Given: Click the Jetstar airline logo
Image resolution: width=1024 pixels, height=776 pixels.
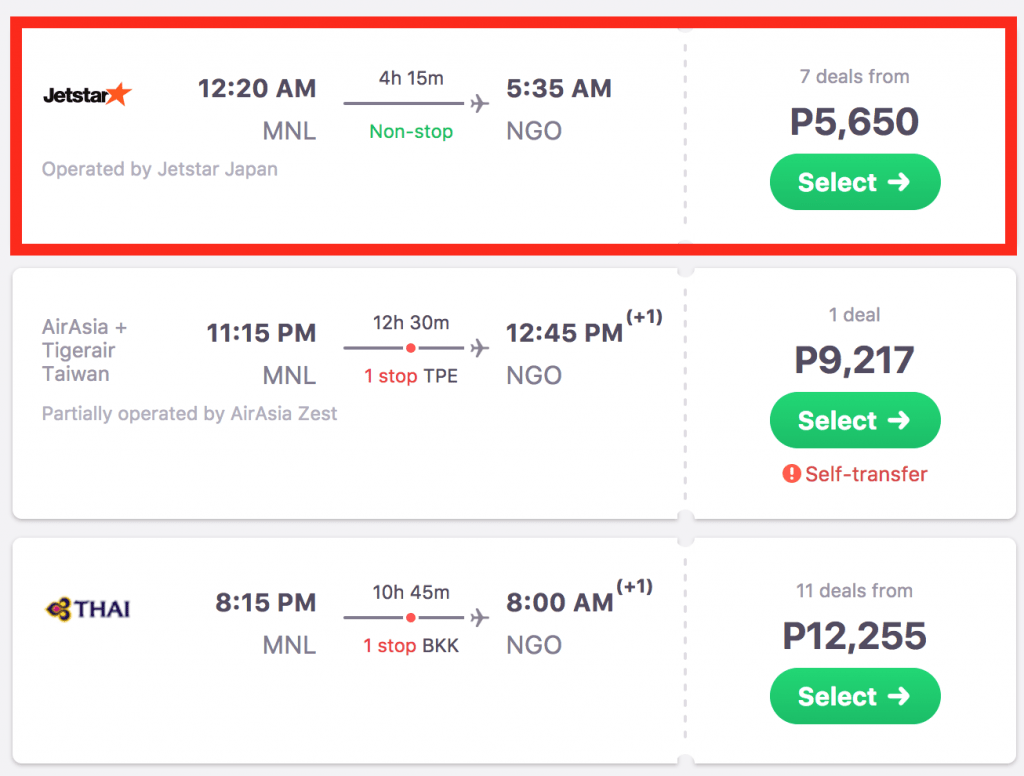Looking at the screenshot, I should [87, 96].
